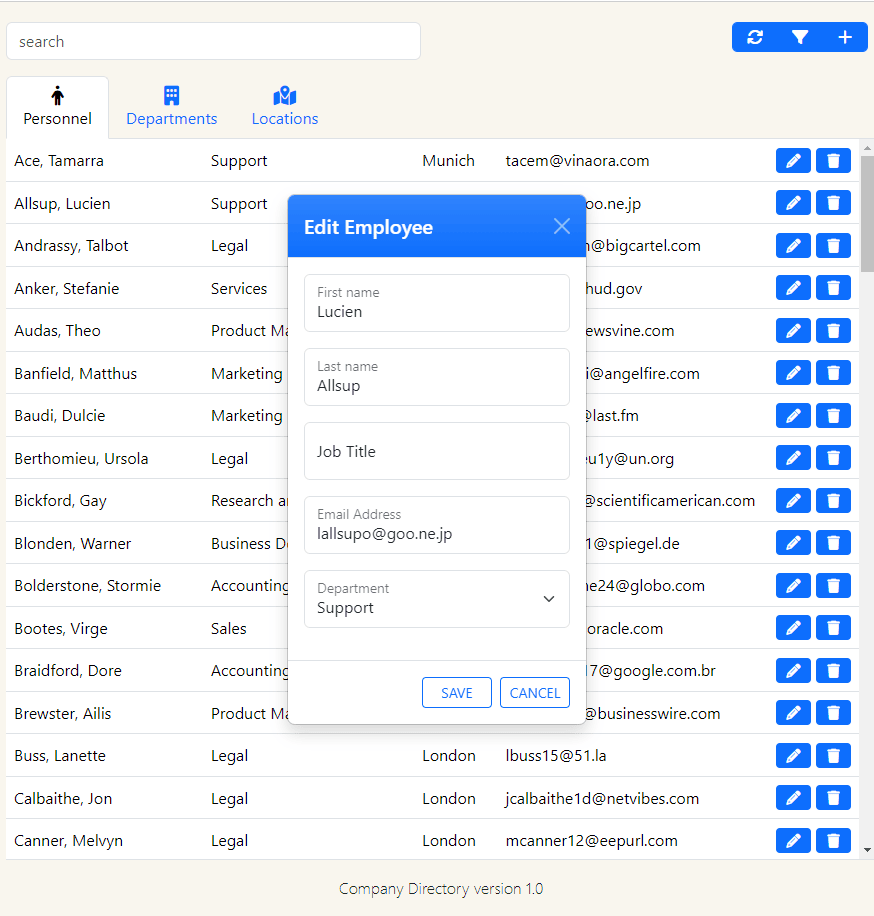
Task: Close the Edit Employee dialog
Action: coord(561,226)
